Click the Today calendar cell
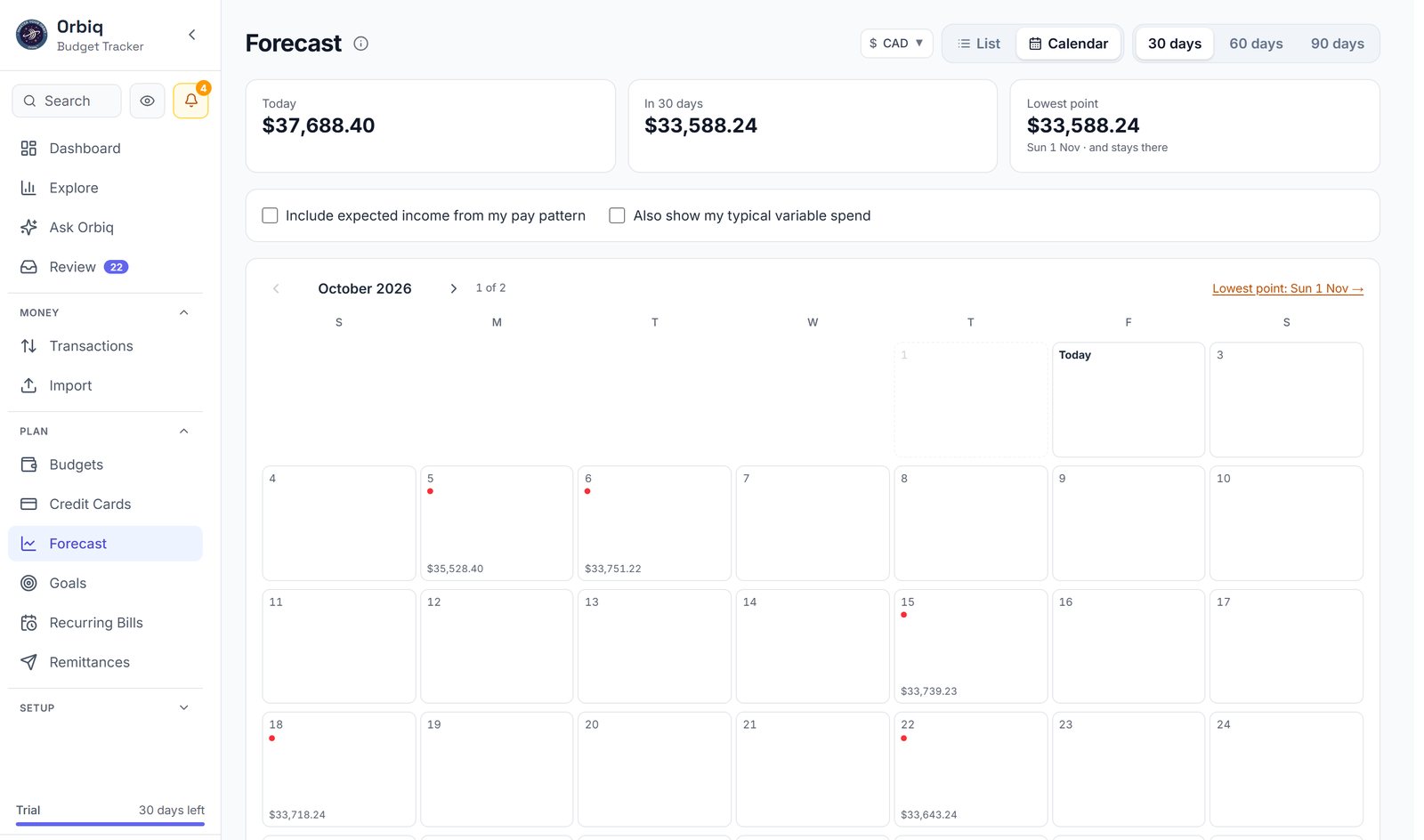Viewport: 1424px width, 840px height. [1129, 400]
